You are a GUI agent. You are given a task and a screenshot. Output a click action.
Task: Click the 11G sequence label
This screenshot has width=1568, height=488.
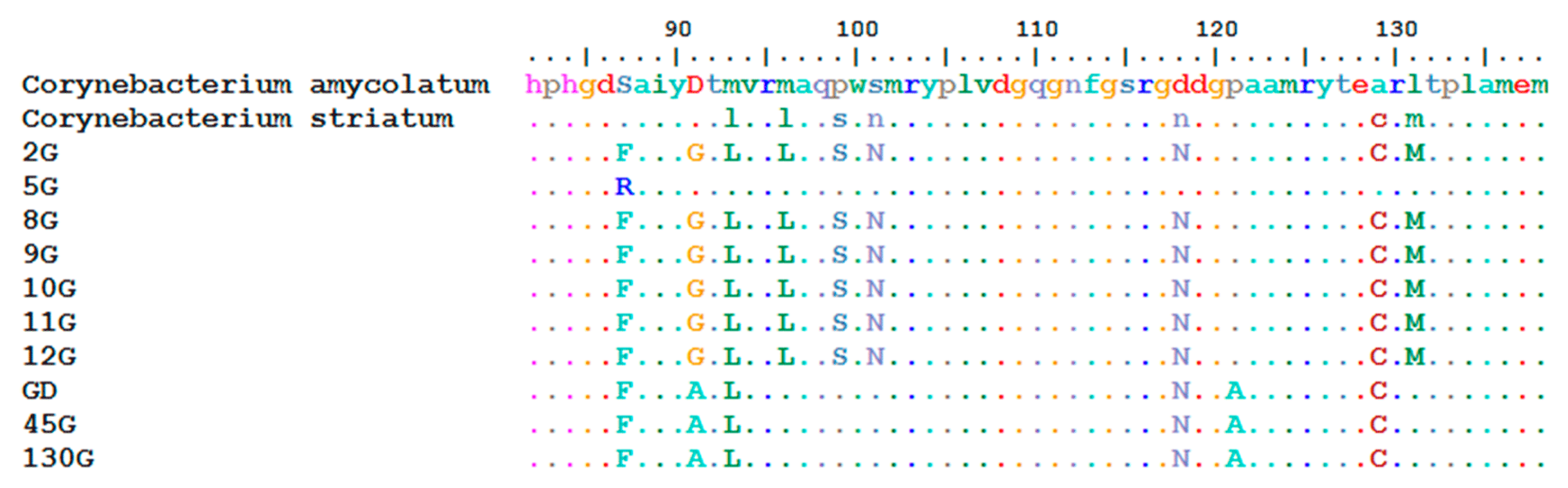pyautogui.click(x=50, y=323)
